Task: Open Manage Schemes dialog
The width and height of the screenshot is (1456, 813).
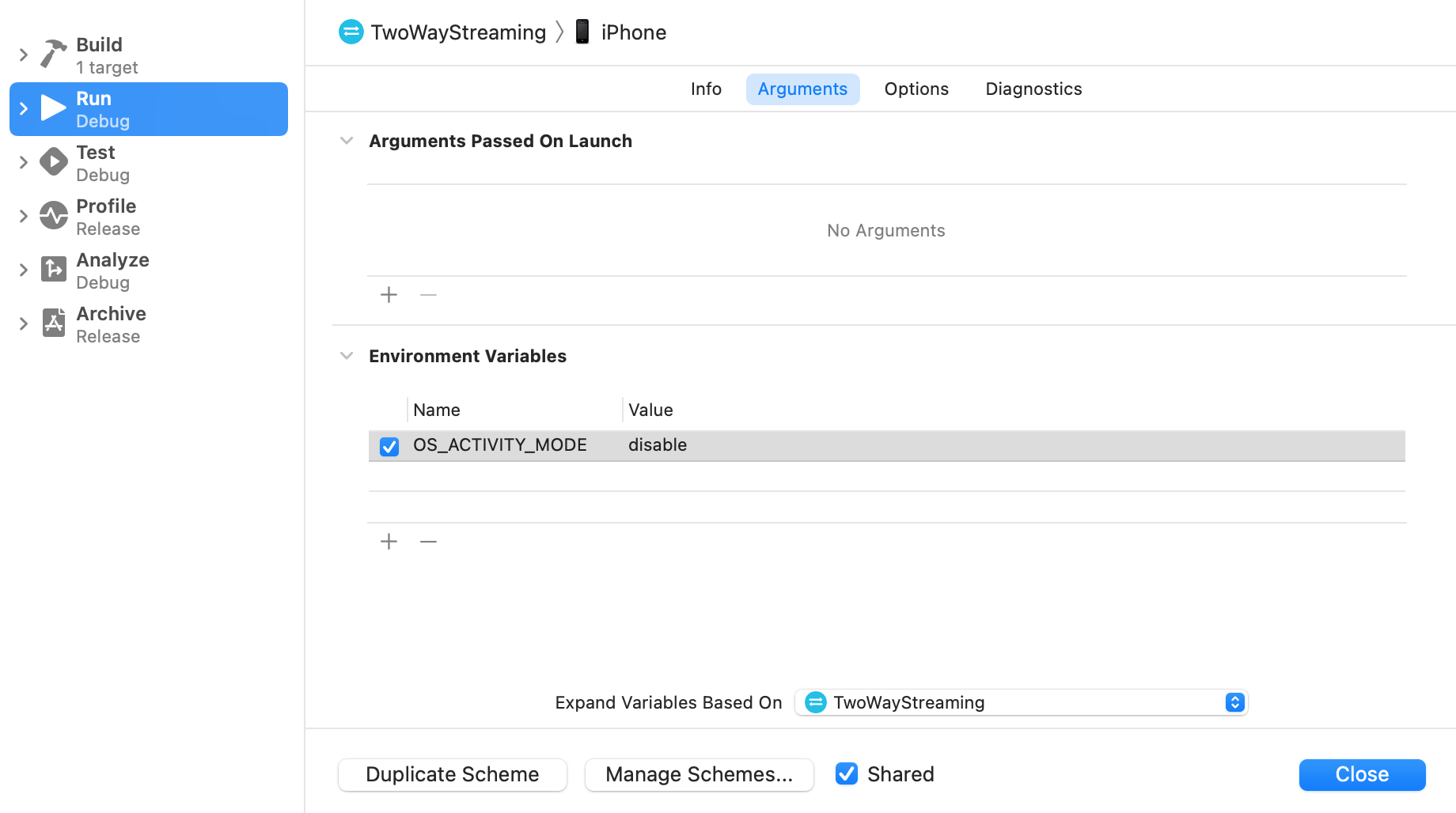Action: click(x=699, y=774)
